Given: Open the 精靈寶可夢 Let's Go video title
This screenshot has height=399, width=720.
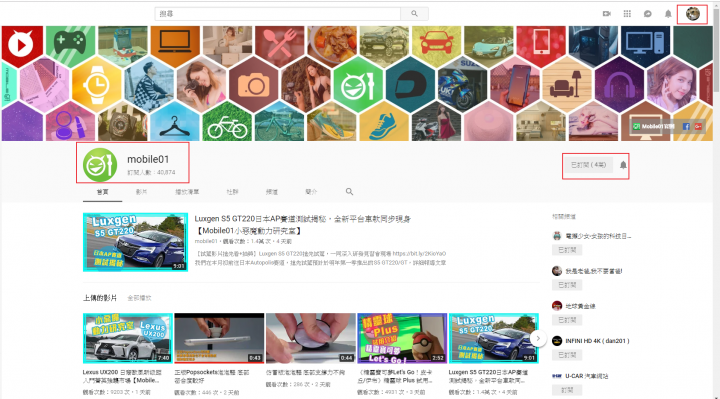Looking at the screenshot, I should pos(395,376).
